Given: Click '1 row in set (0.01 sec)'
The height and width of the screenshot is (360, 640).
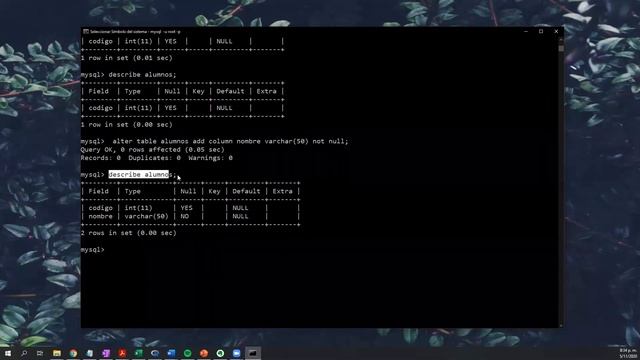Looking at the screenshot, I should point(127,58).
